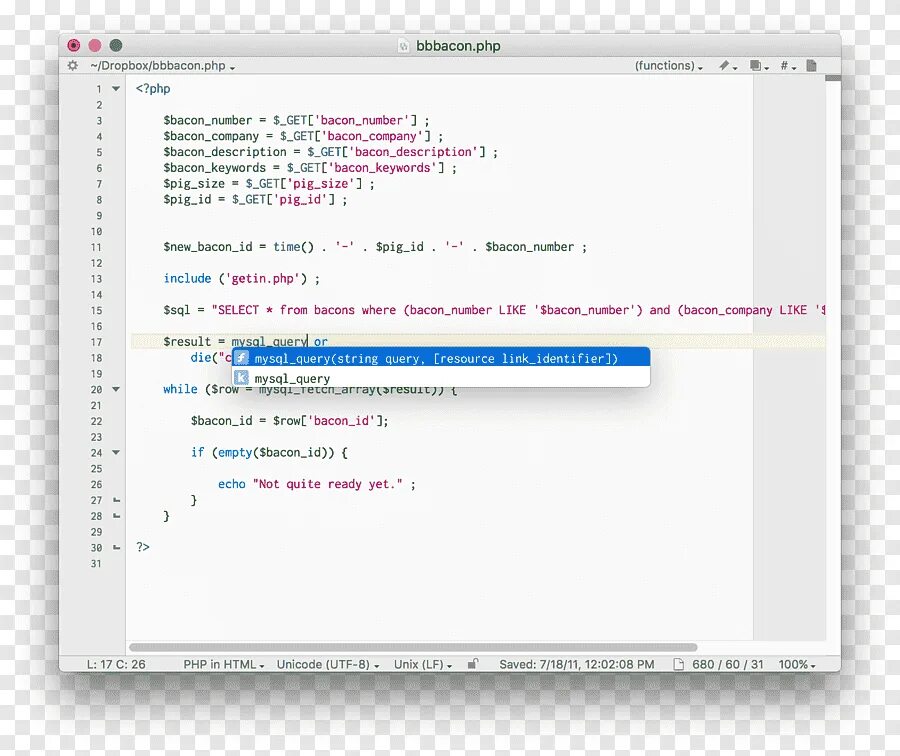The height and width of the screenshot is (756, 900).
Task: Collapse the if block fold on line 24
Action: [x=116, y=452]
